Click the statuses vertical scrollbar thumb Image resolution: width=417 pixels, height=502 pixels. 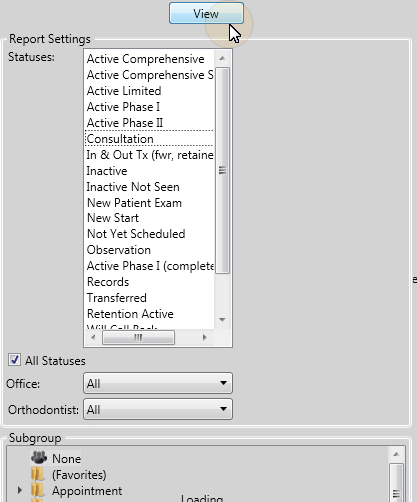(222, 170)
